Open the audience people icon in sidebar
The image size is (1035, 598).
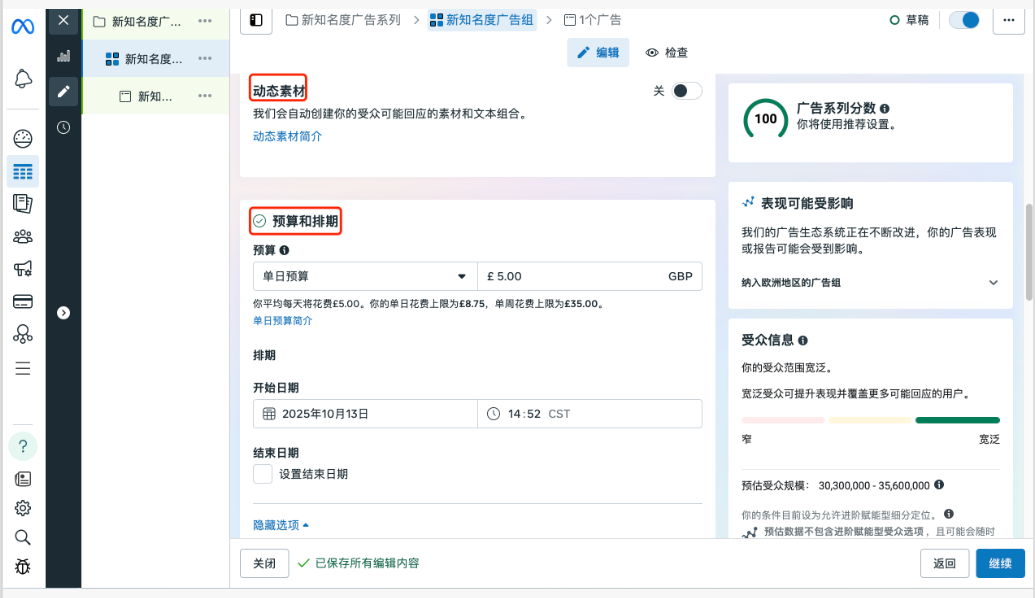point(22,237)
